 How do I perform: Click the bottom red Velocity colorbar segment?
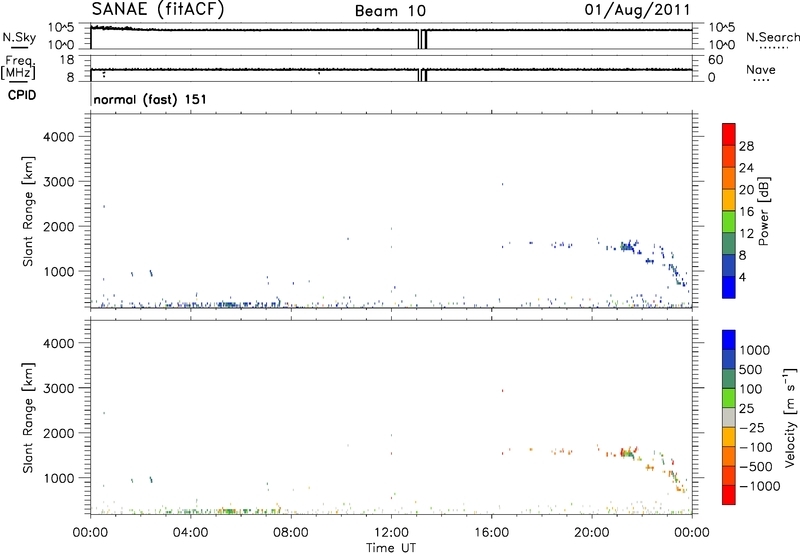[729, 495]
